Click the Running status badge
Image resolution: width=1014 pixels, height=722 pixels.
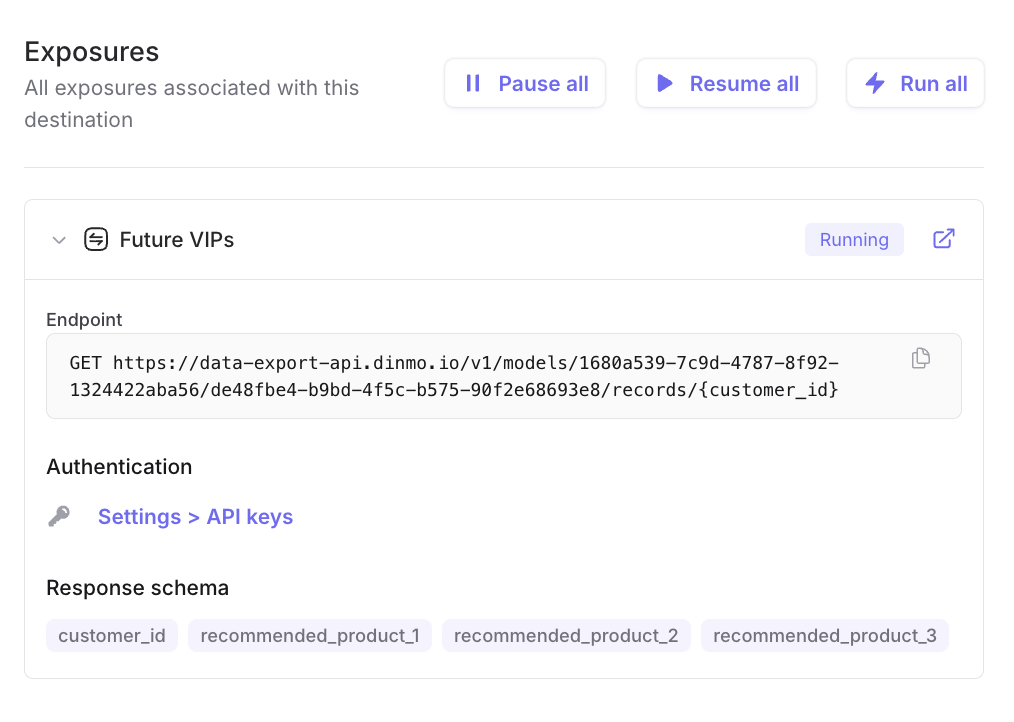[854, 239]
